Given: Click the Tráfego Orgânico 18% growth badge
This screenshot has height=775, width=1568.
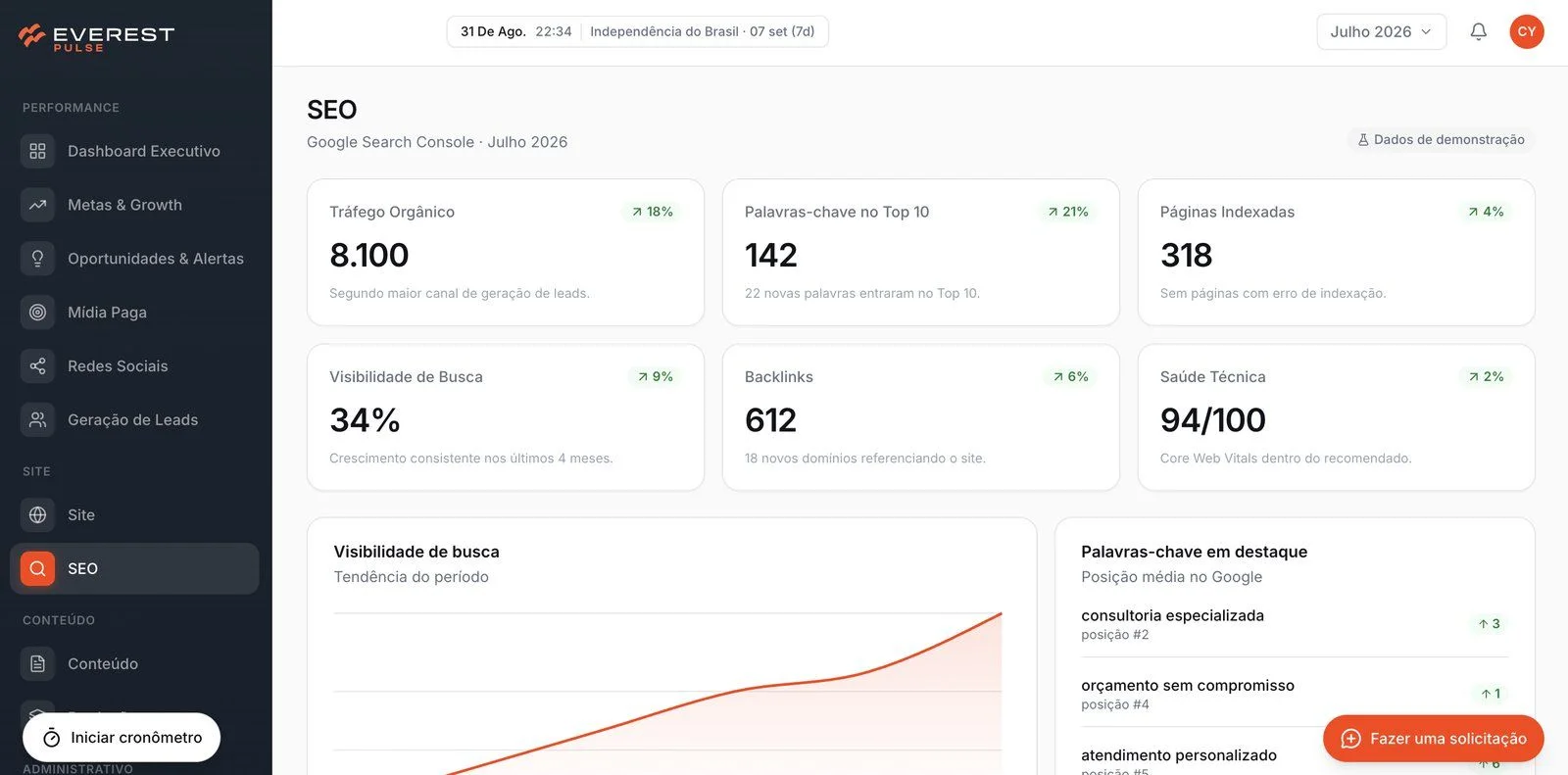Looking at the screenshot, I should point(653,212).
